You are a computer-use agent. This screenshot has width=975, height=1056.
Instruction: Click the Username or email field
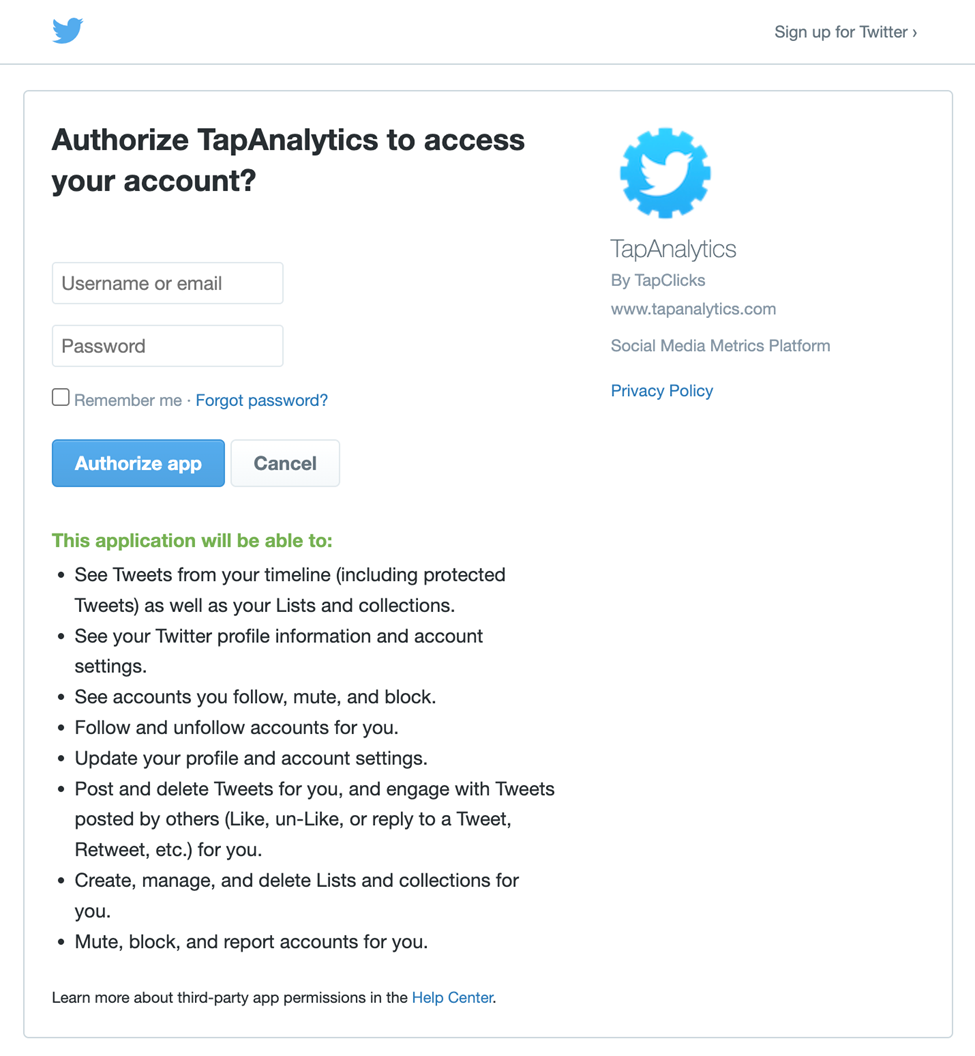[x=168, y=283]
